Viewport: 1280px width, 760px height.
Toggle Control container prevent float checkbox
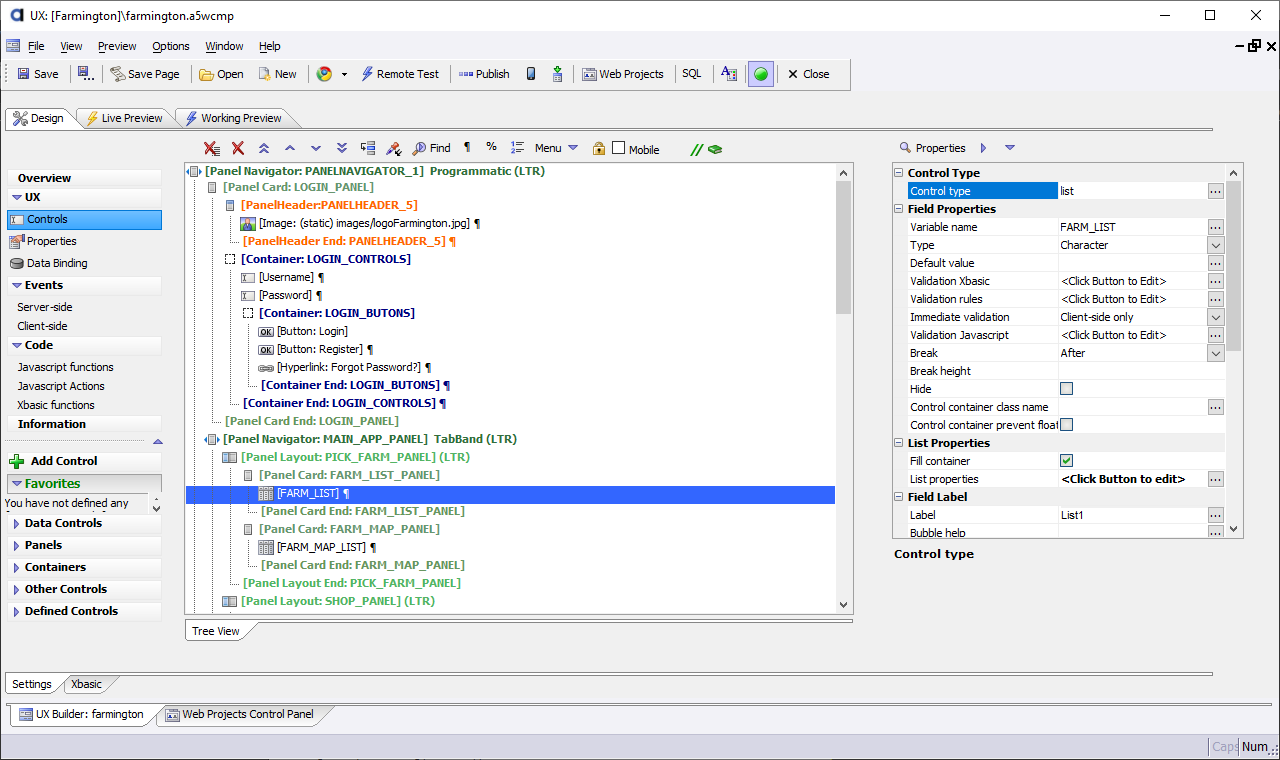[x=1066, y=425]
